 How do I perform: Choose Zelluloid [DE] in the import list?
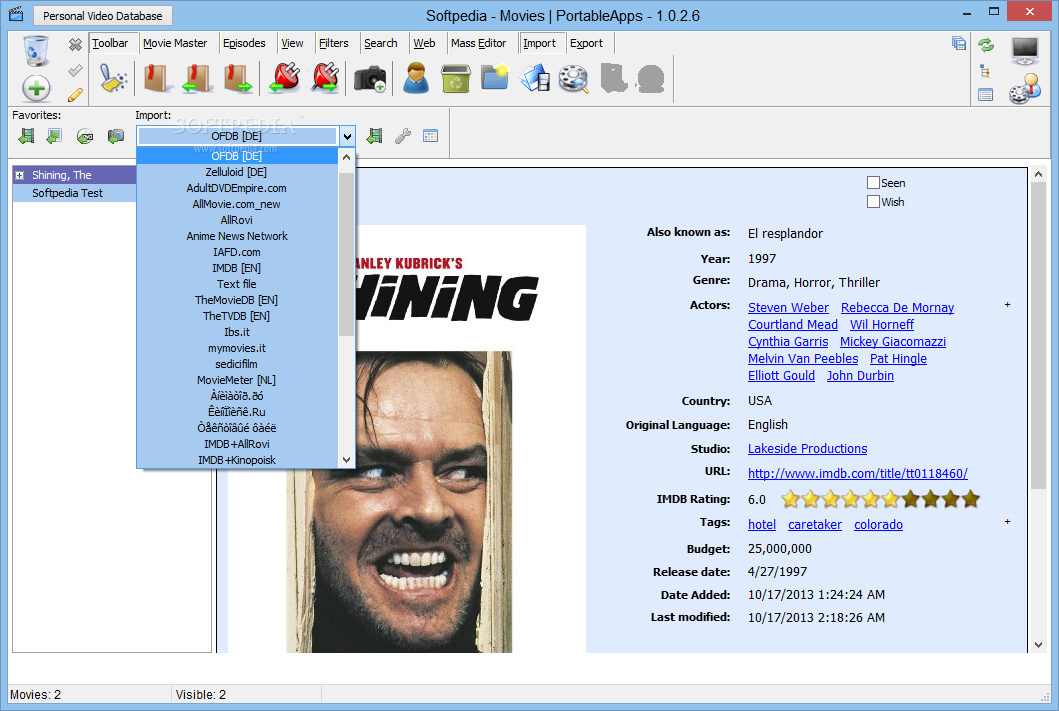point(237,172)
